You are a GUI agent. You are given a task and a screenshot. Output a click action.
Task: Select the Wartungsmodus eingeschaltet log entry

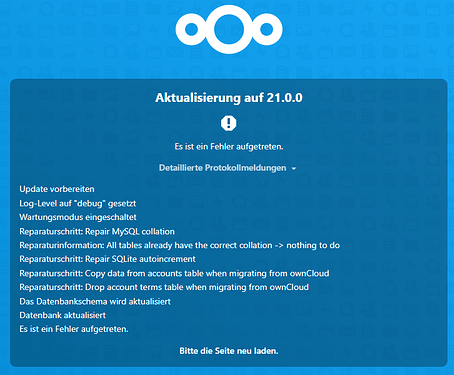(x=78, y=217)
